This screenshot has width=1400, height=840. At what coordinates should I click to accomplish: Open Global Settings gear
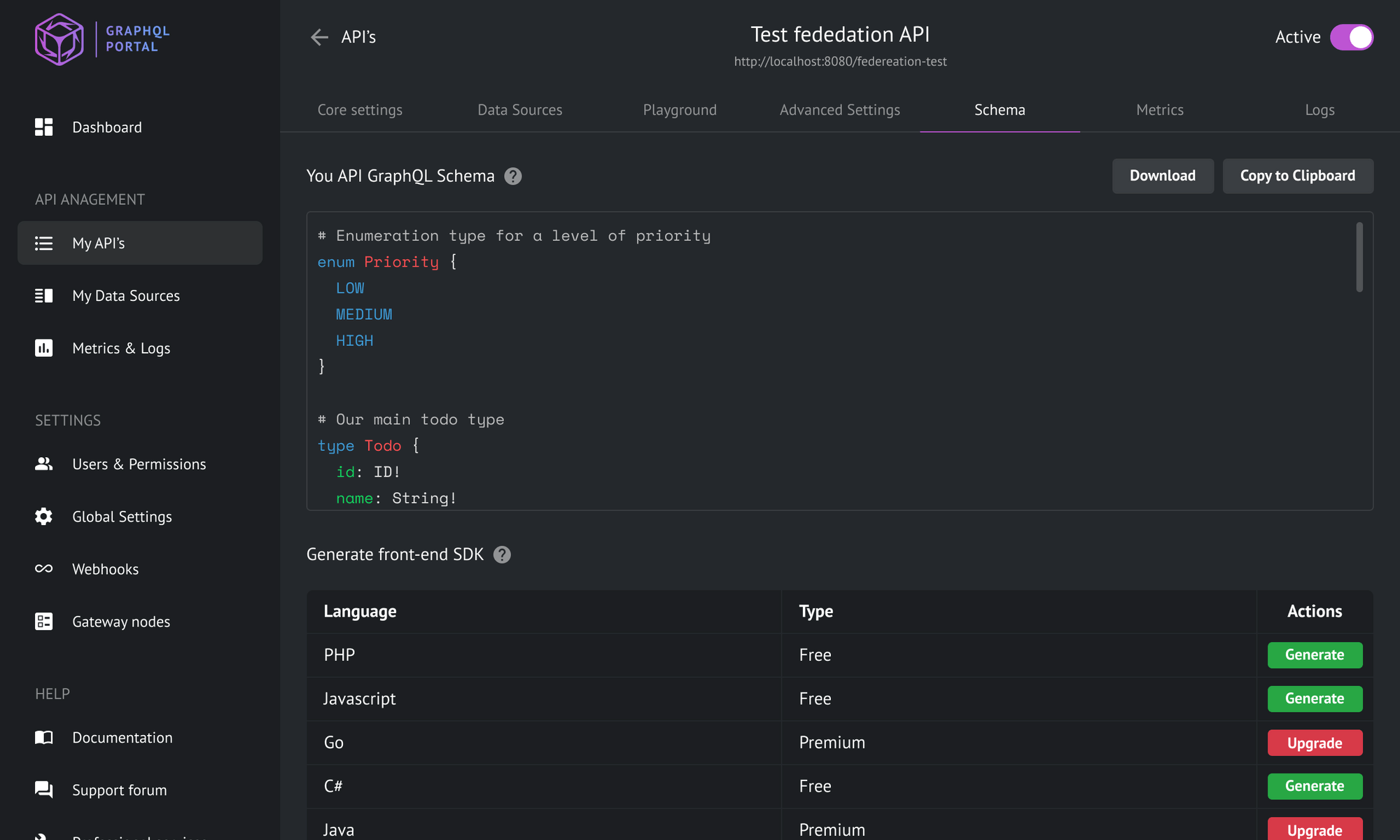[122, 517]
